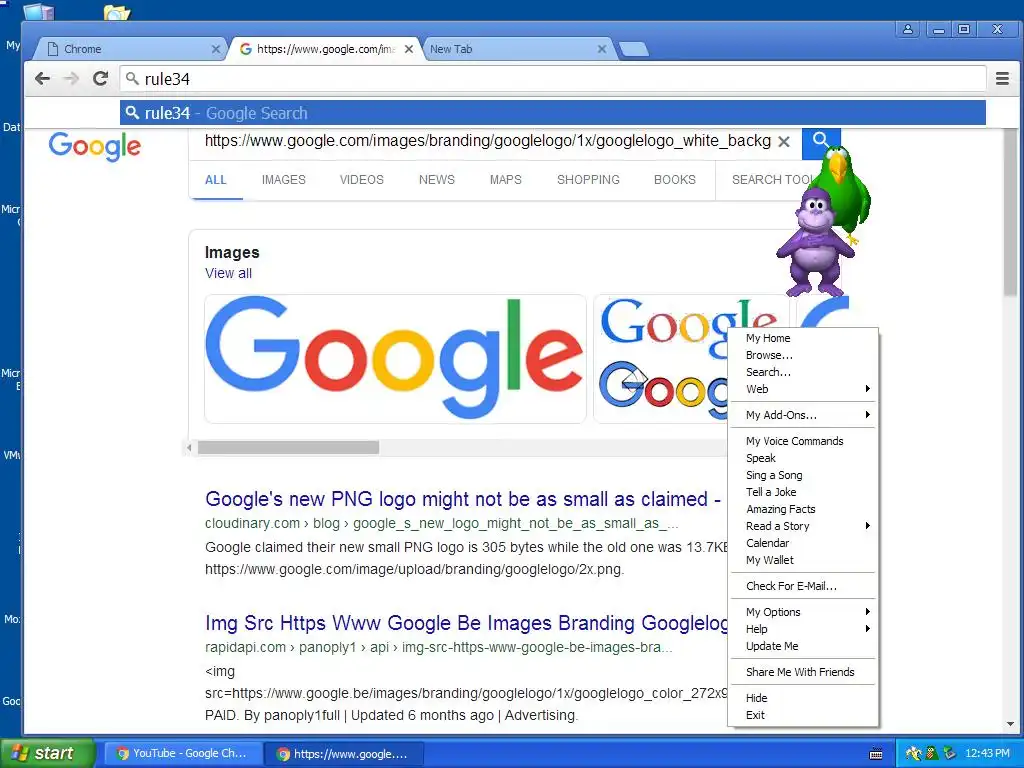Click the address bar containing rule34

coord(552,79)
